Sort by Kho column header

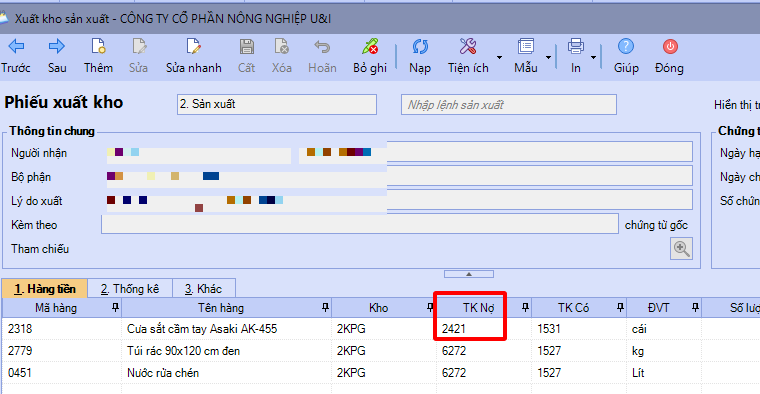click(378, 308)
